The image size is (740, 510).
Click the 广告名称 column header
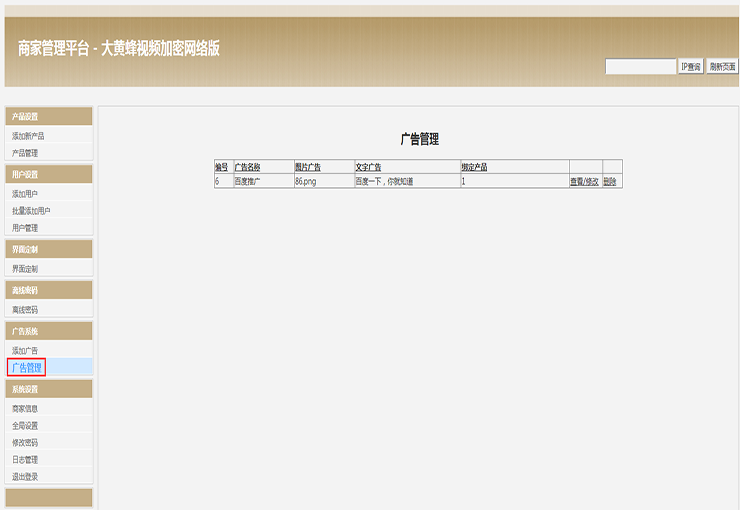point(247,167)
